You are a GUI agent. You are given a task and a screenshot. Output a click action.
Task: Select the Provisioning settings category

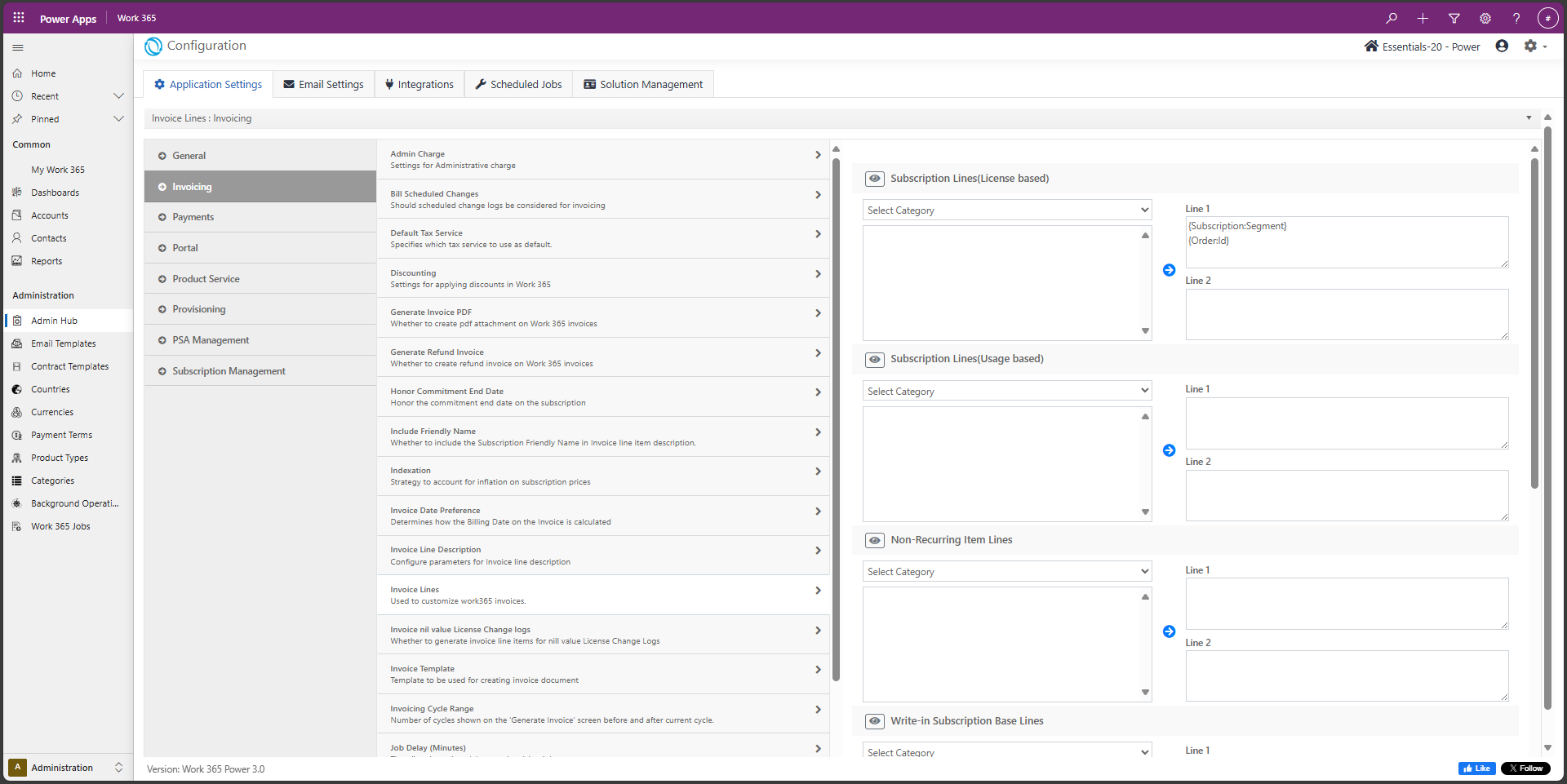click(260, 309)
